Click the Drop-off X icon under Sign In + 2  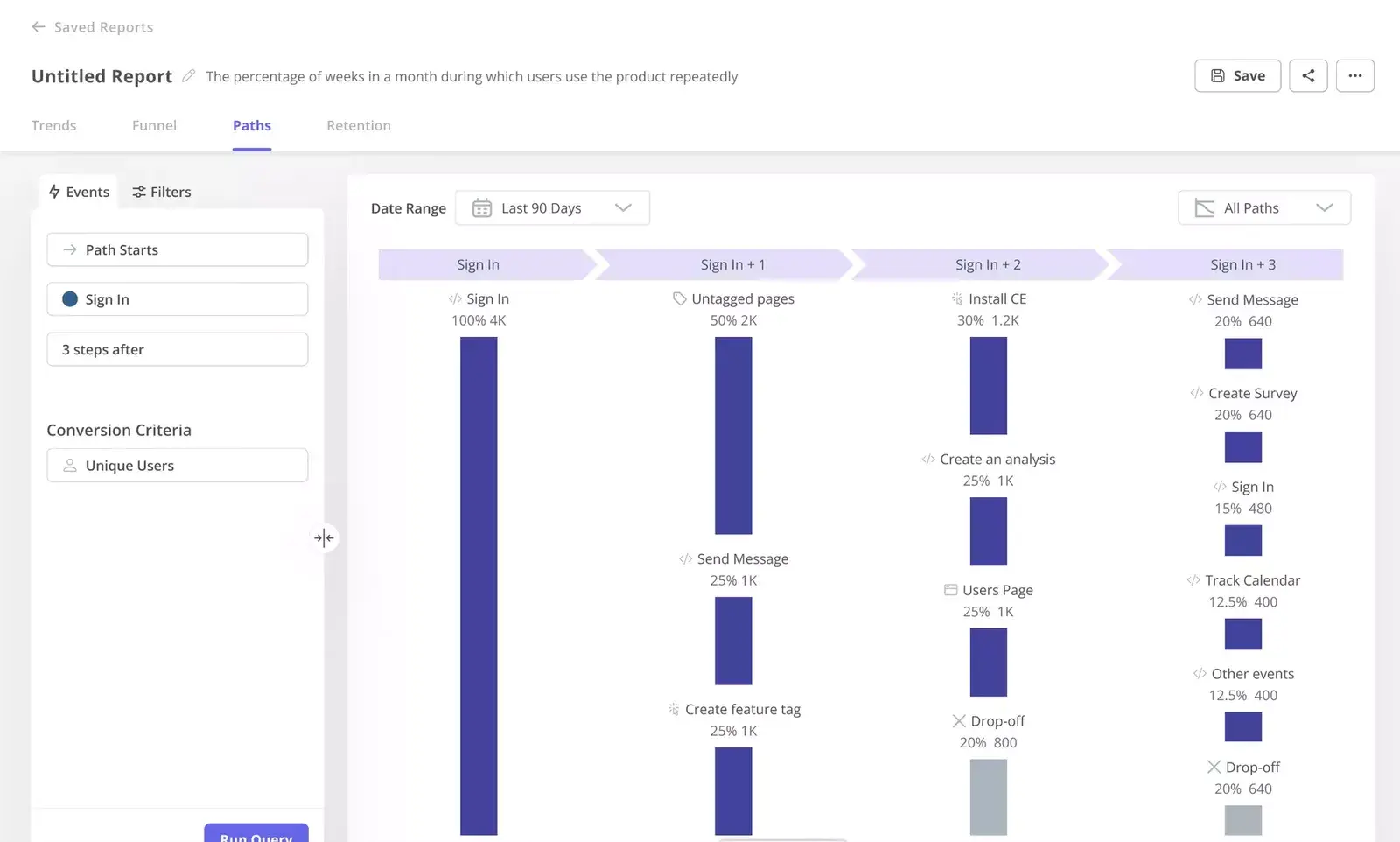tap(959, 721)
